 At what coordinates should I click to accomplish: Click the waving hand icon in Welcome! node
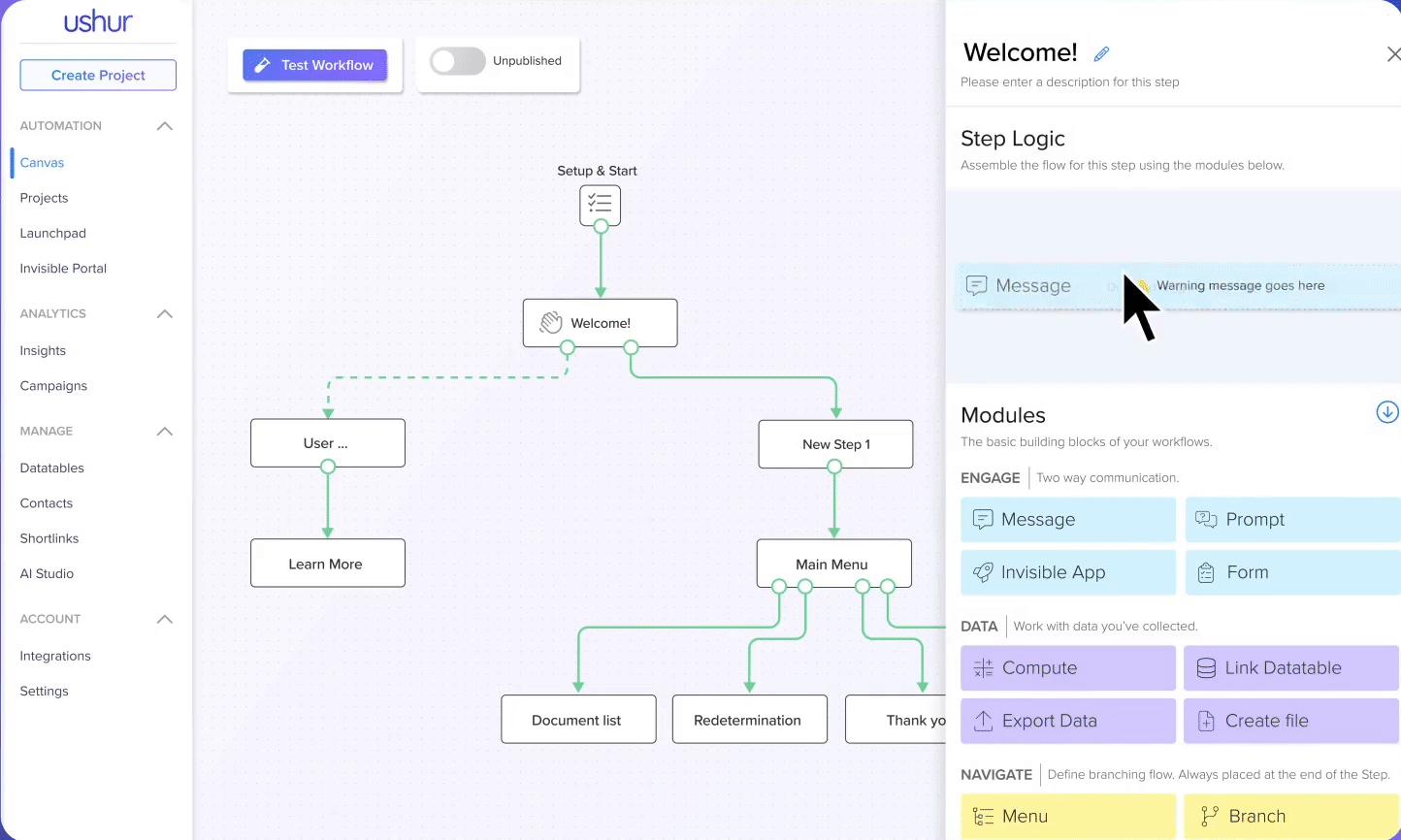coord(551,323)
